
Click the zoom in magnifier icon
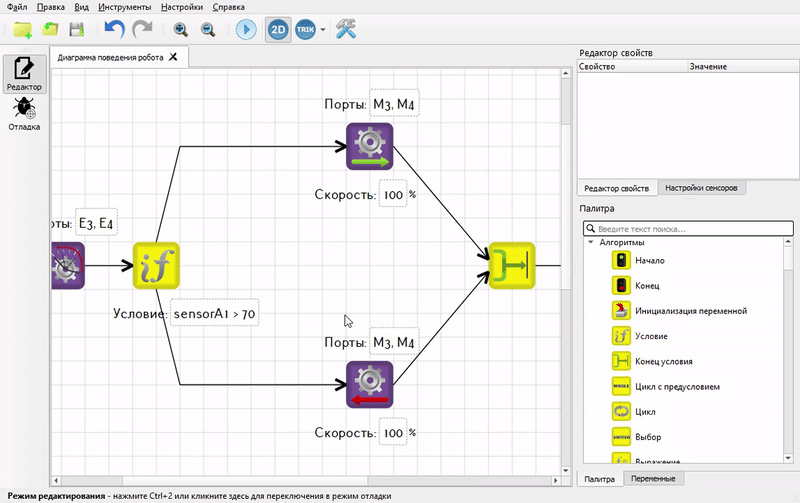[181, 30]
